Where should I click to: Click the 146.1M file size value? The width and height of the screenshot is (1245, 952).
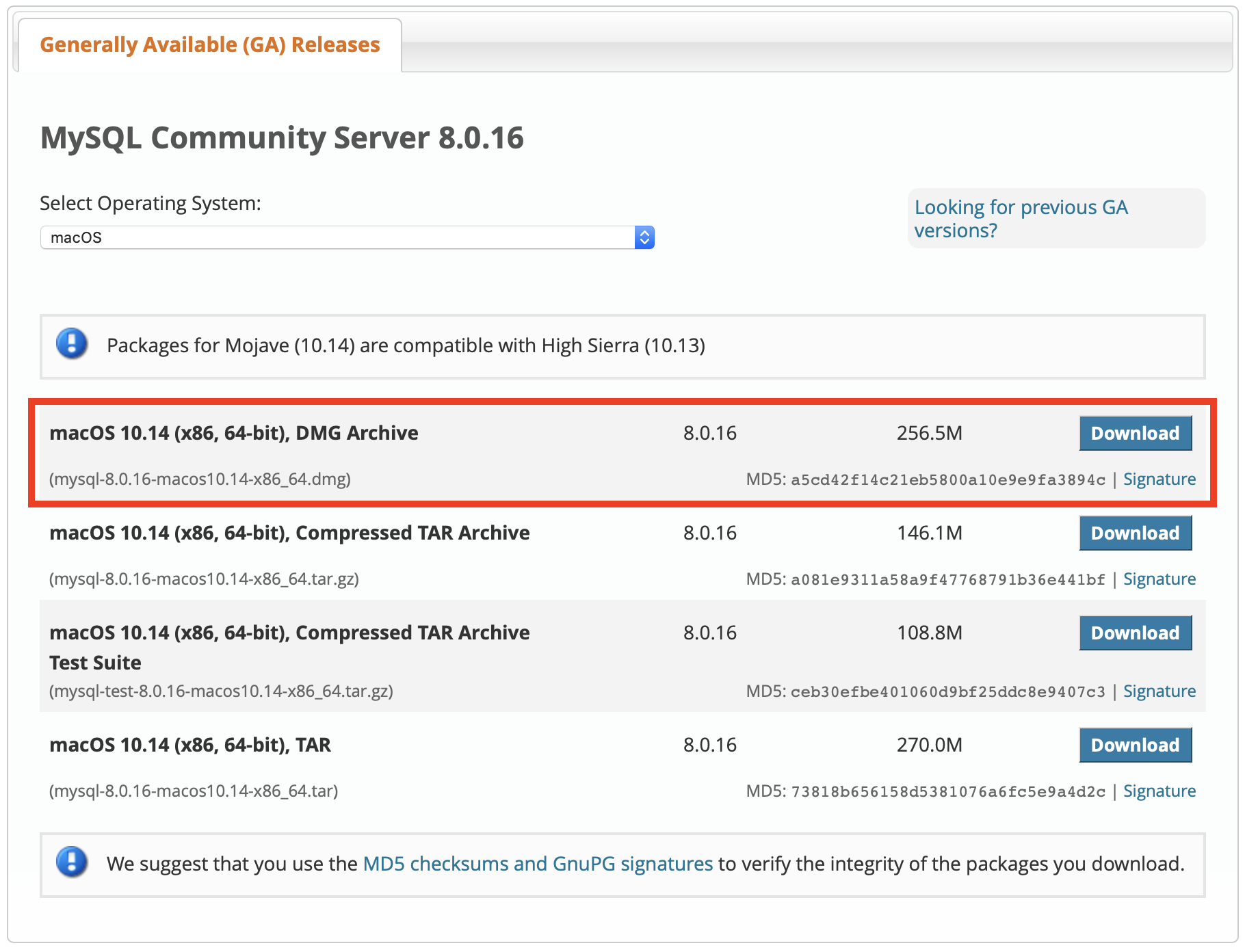[929, 533]
